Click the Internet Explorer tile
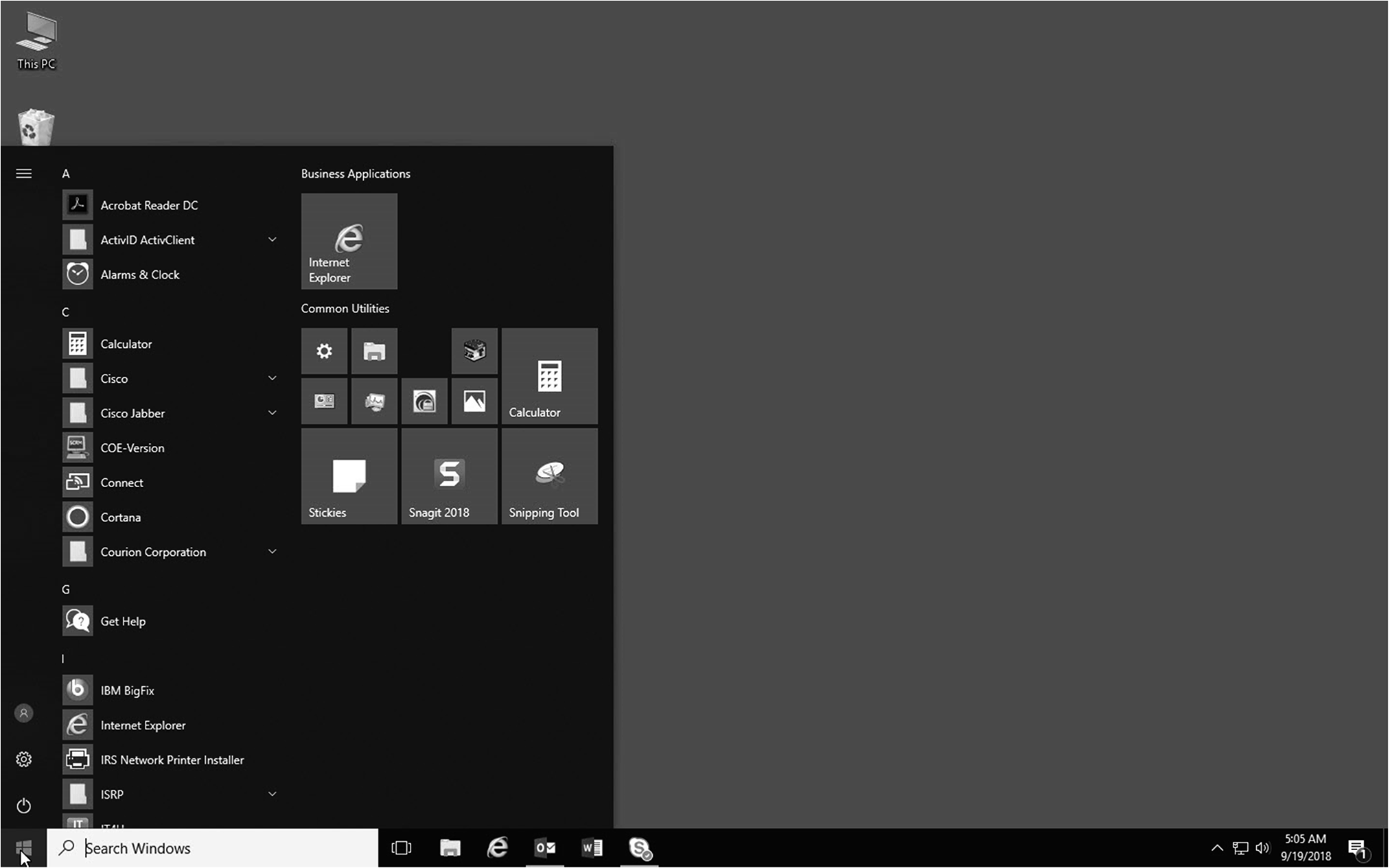 point(349,241)
